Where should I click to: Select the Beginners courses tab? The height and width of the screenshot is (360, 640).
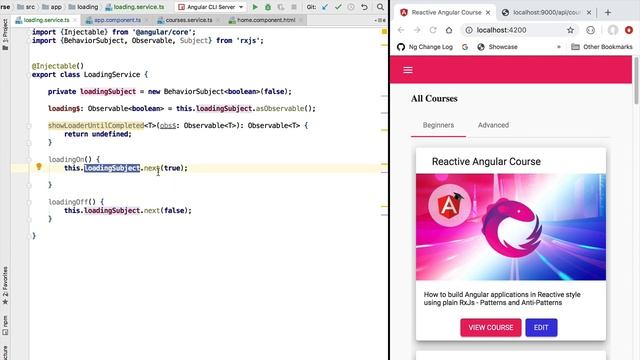click(438, 125)
